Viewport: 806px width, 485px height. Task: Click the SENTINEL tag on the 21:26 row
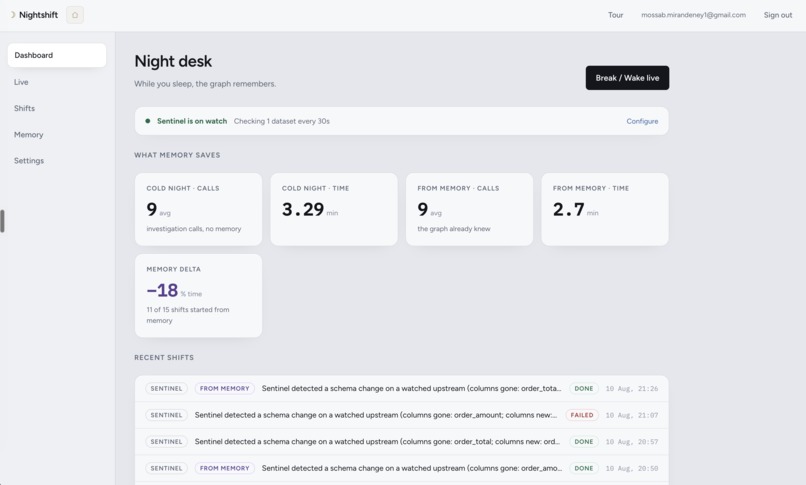point(166,389)
